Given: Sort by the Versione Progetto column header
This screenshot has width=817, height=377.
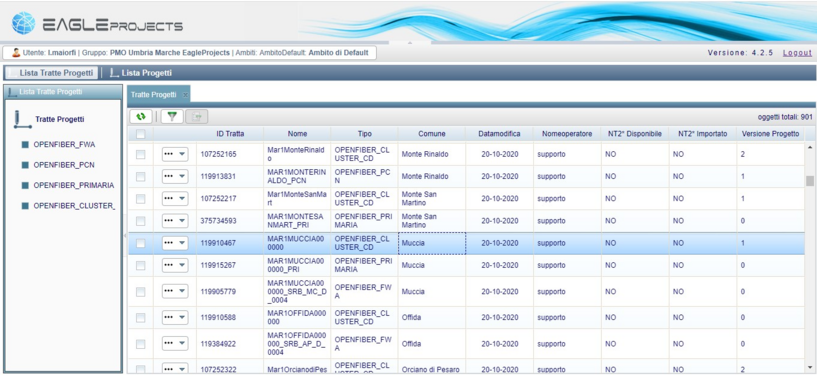Looking at the screenshot, I should tap(770, 134).
